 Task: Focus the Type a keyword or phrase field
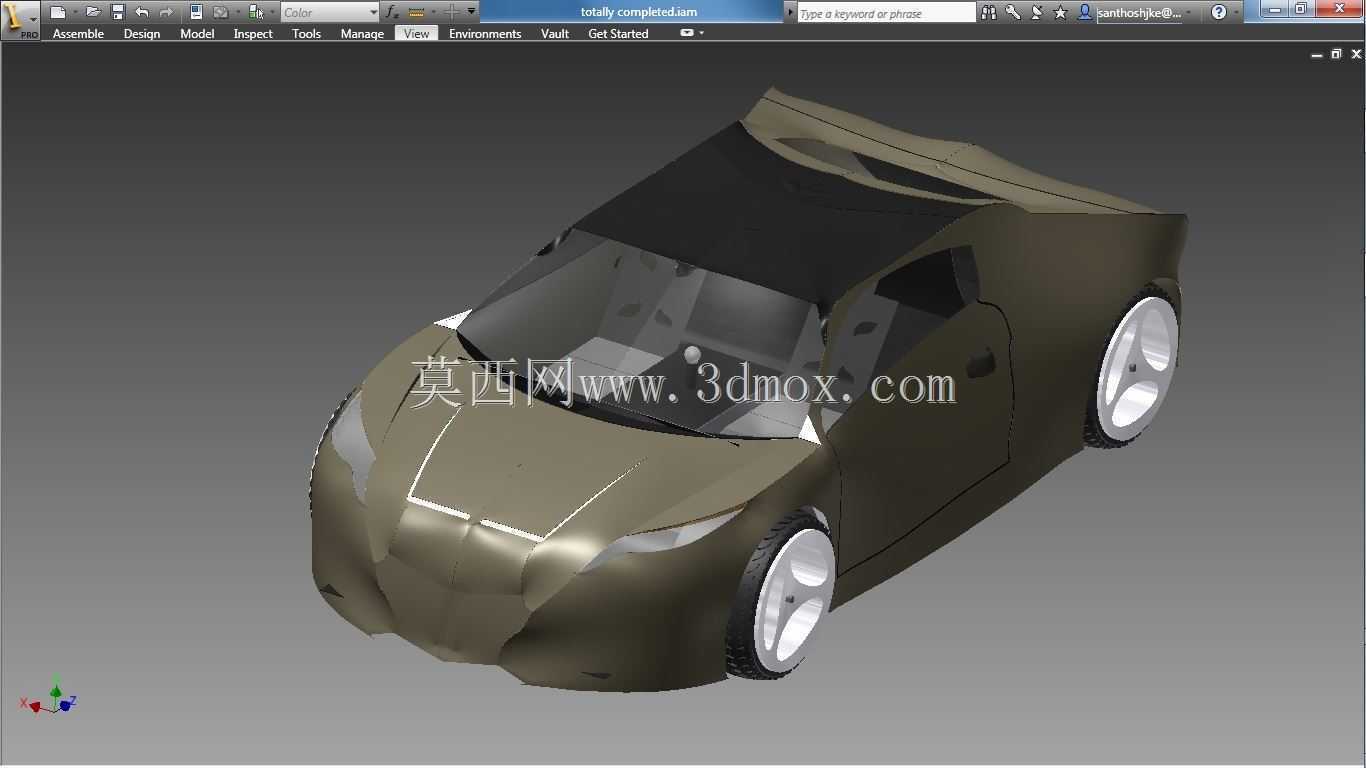click(x=886, y=13)
